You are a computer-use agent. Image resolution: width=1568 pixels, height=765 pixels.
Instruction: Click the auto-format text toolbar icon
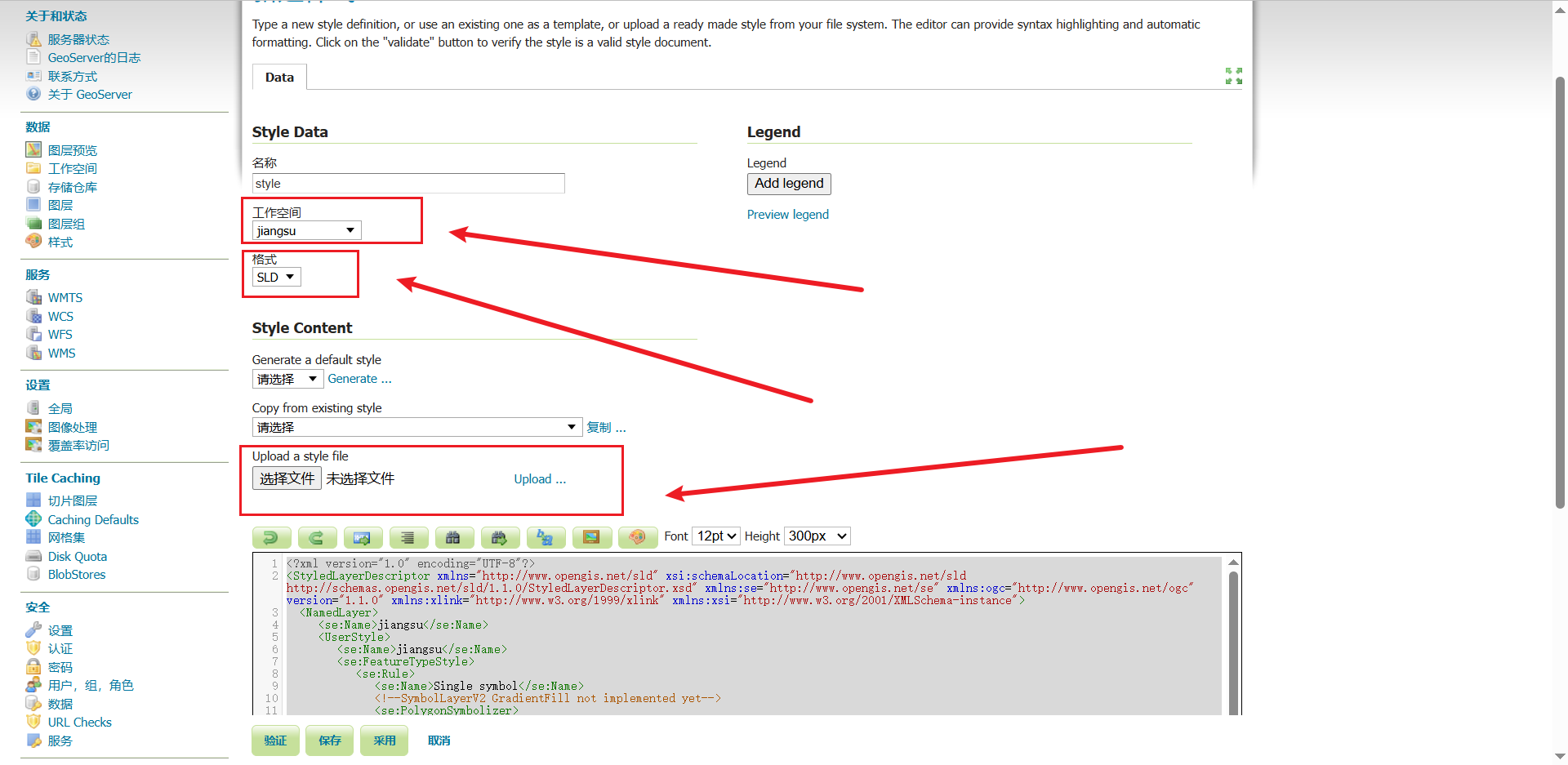[x=408, y=536]
